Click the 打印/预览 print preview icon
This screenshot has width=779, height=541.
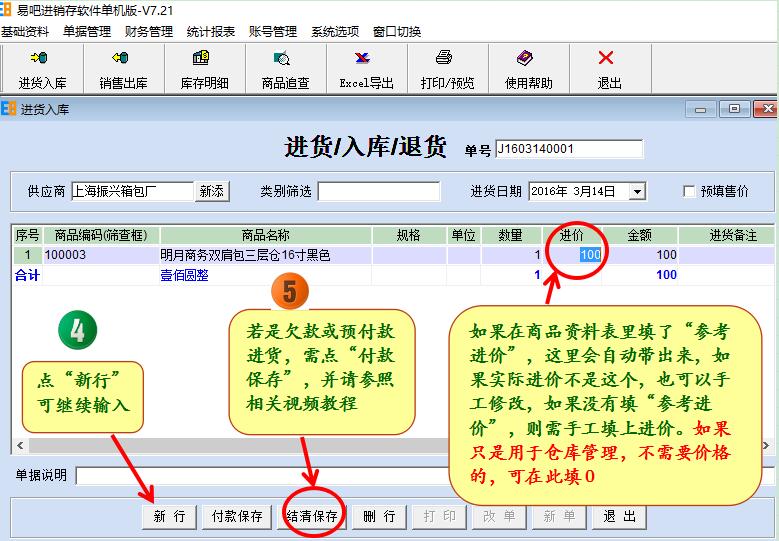coord(447,68)
